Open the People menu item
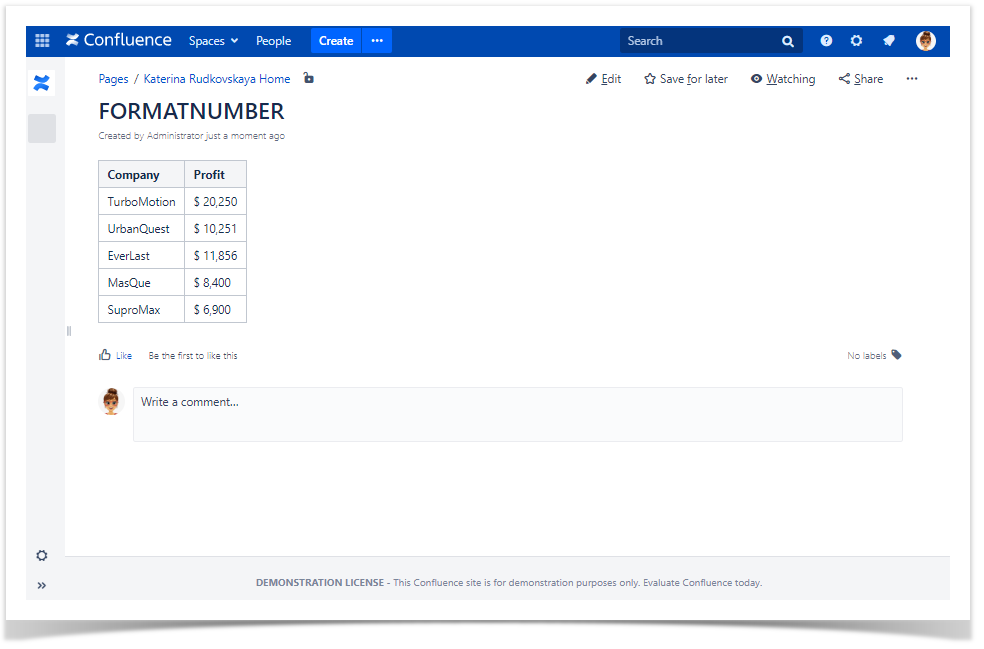 click(273, 41)
